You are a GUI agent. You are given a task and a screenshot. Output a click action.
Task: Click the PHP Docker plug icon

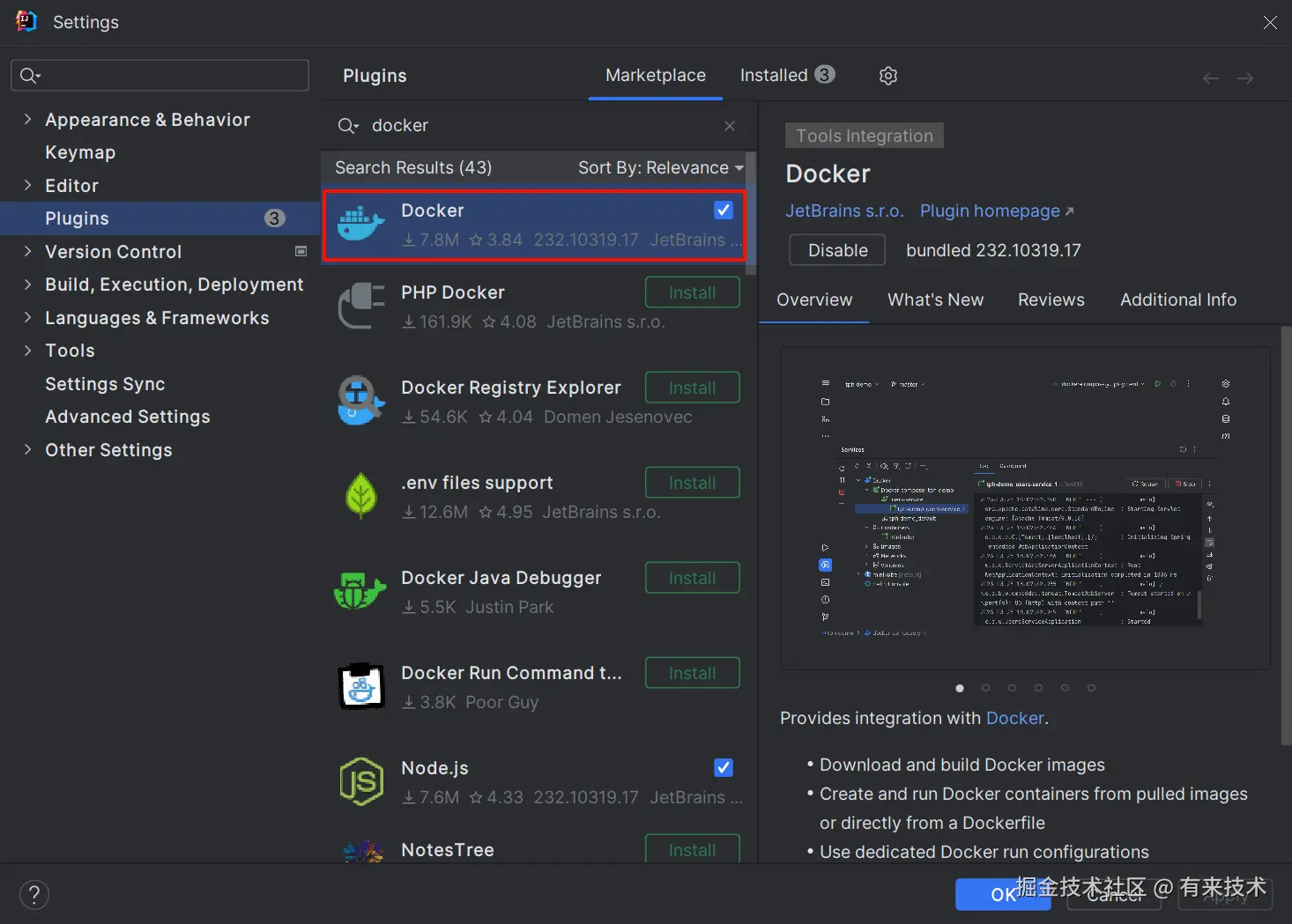[361, 306]
